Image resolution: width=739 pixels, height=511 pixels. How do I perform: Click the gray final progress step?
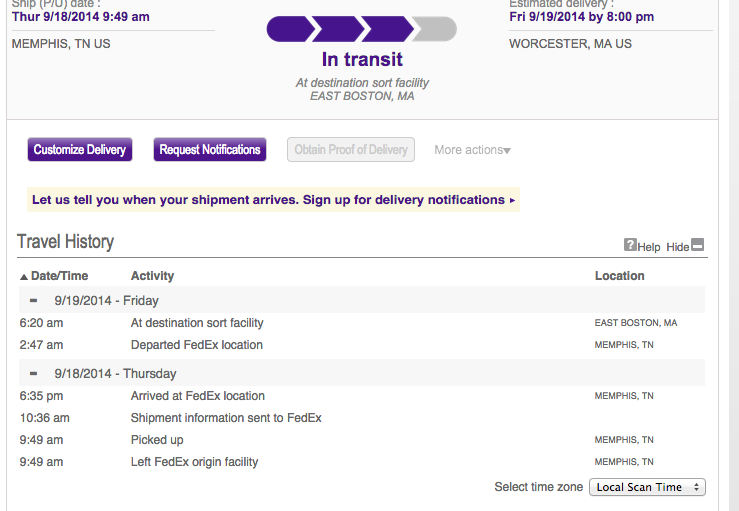pyautogui.click(x=435, y=29)
